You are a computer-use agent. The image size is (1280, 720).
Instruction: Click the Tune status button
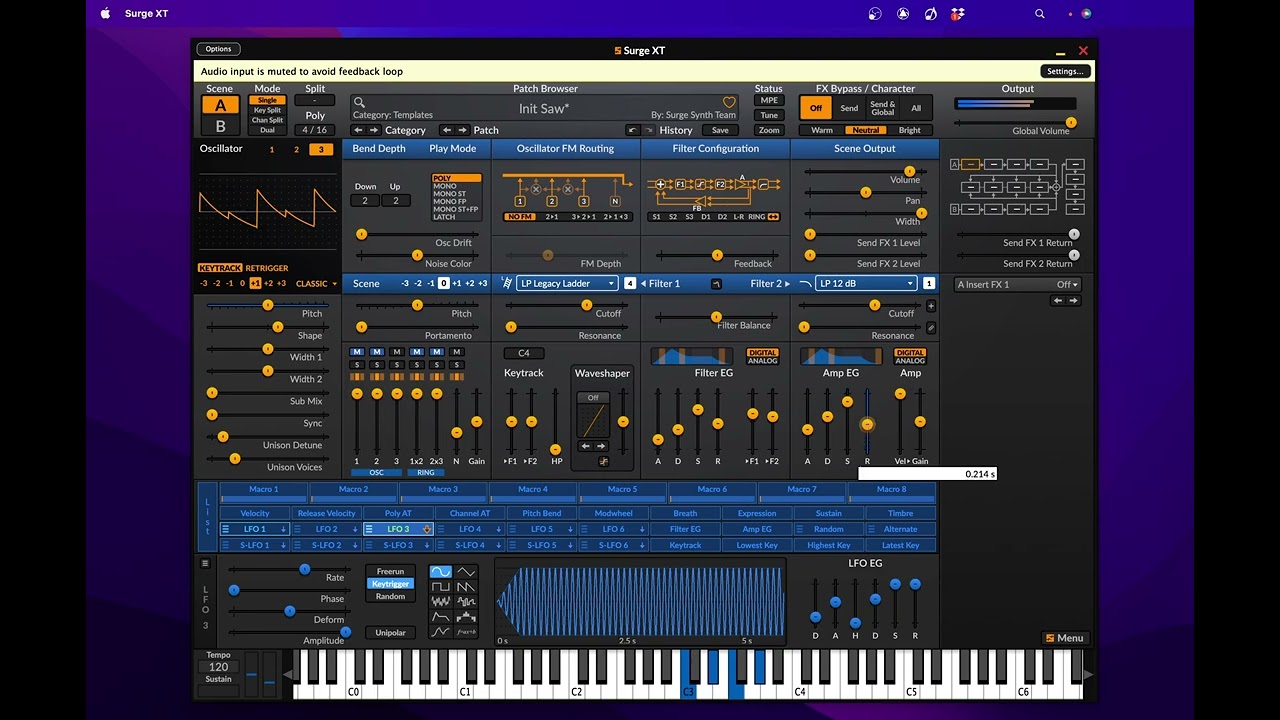(769, 115)
